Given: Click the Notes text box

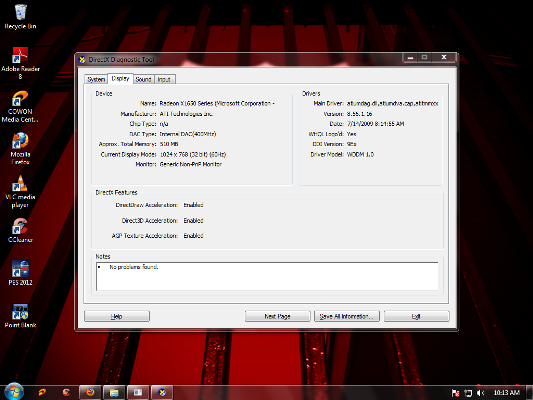Looking at the screenshot, I should point(267,276).
